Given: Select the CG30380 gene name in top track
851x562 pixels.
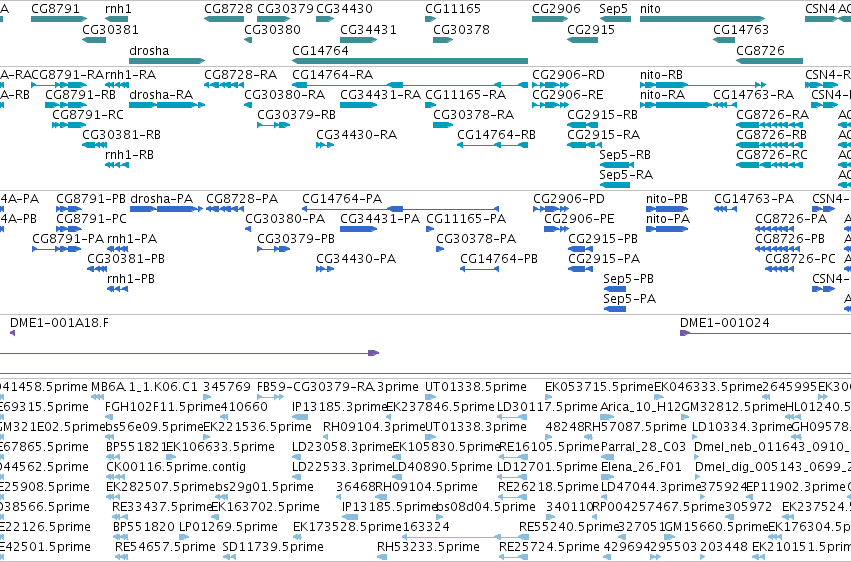Looking at the screenshot, I should (272, 29).
